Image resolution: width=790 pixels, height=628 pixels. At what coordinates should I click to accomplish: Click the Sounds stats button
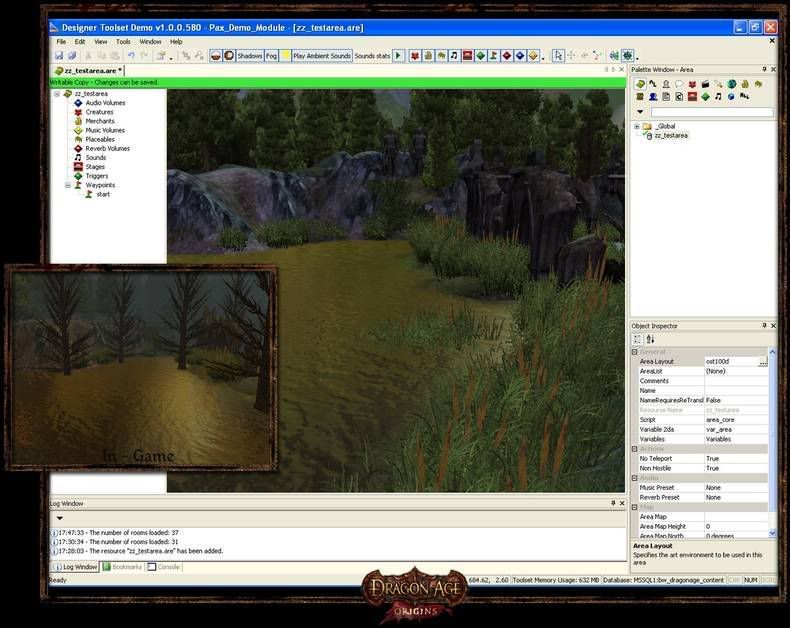372,56
